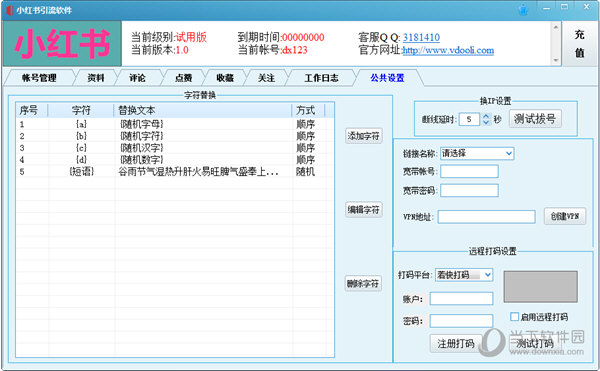Click the 方式 column header
This screenshot has height=371, width=600.
click(x=308, y=110)
